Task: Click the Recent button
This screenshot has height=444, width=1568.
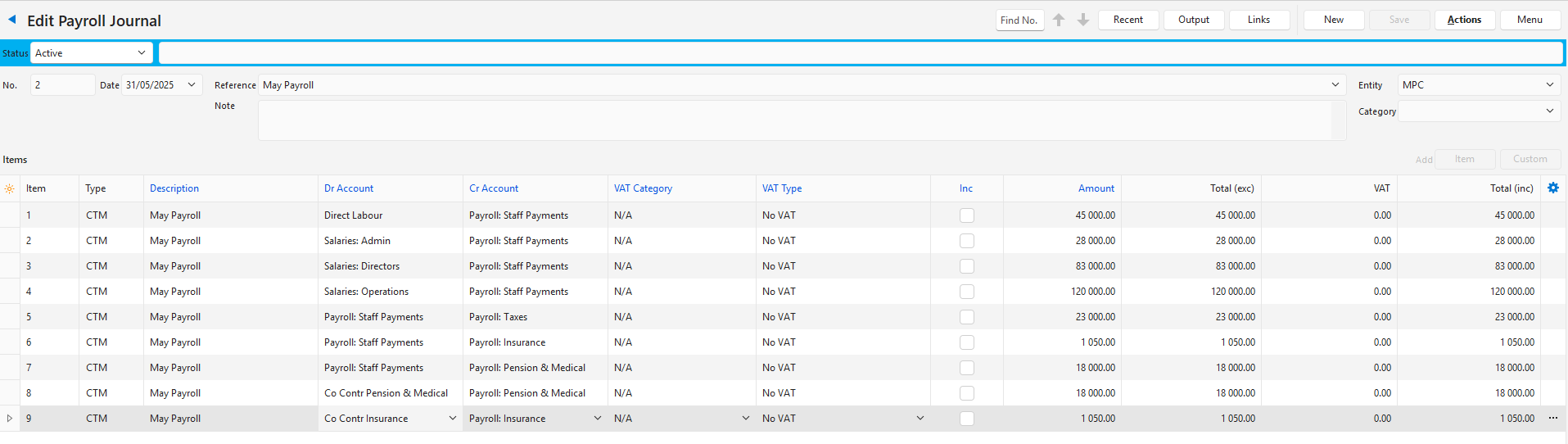Action: [x=1127, y=20]
